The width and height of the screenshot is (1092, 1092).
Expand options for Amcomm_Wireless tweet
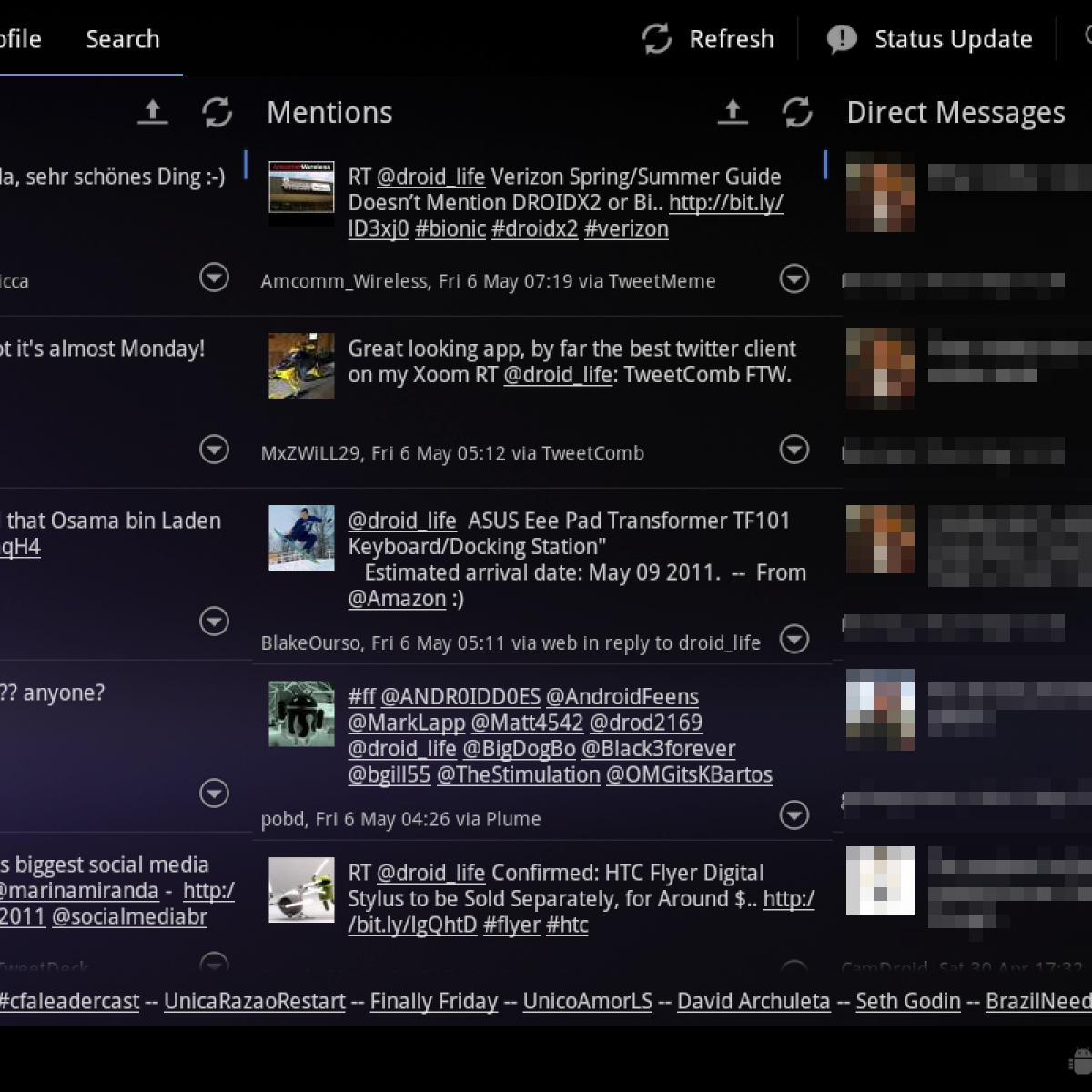794,279
